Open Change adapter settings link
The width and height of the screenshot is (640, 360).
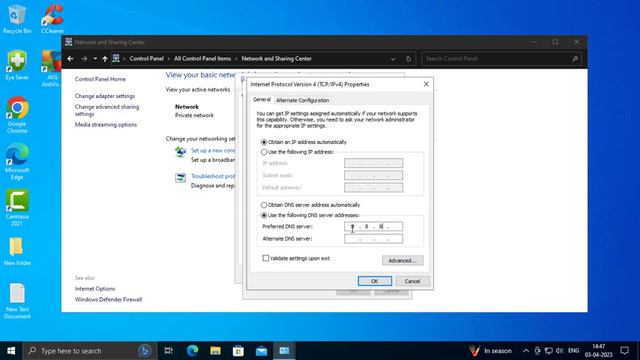(x=105, y=96)
